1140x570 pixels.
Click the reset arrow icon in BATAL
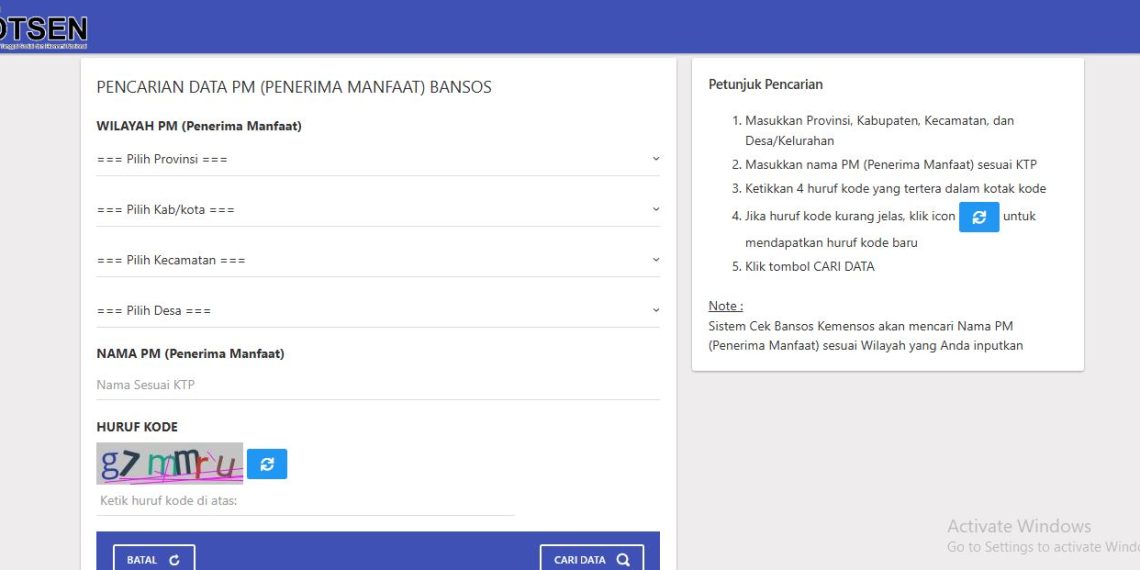pyautogui.click(x=174, y=561)
